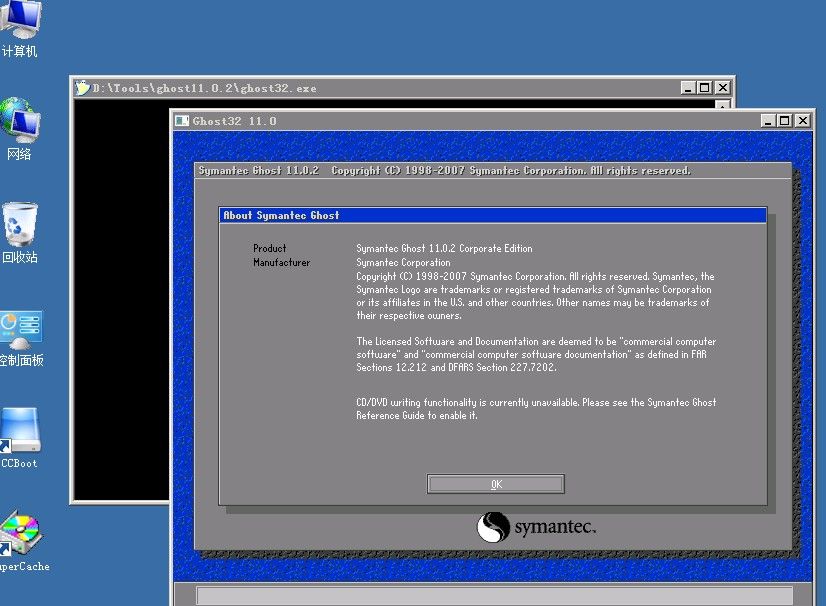826x606 pixels.
Task: Minimize the Ghost32 11.0 window
Action: [x=768, y=121]
